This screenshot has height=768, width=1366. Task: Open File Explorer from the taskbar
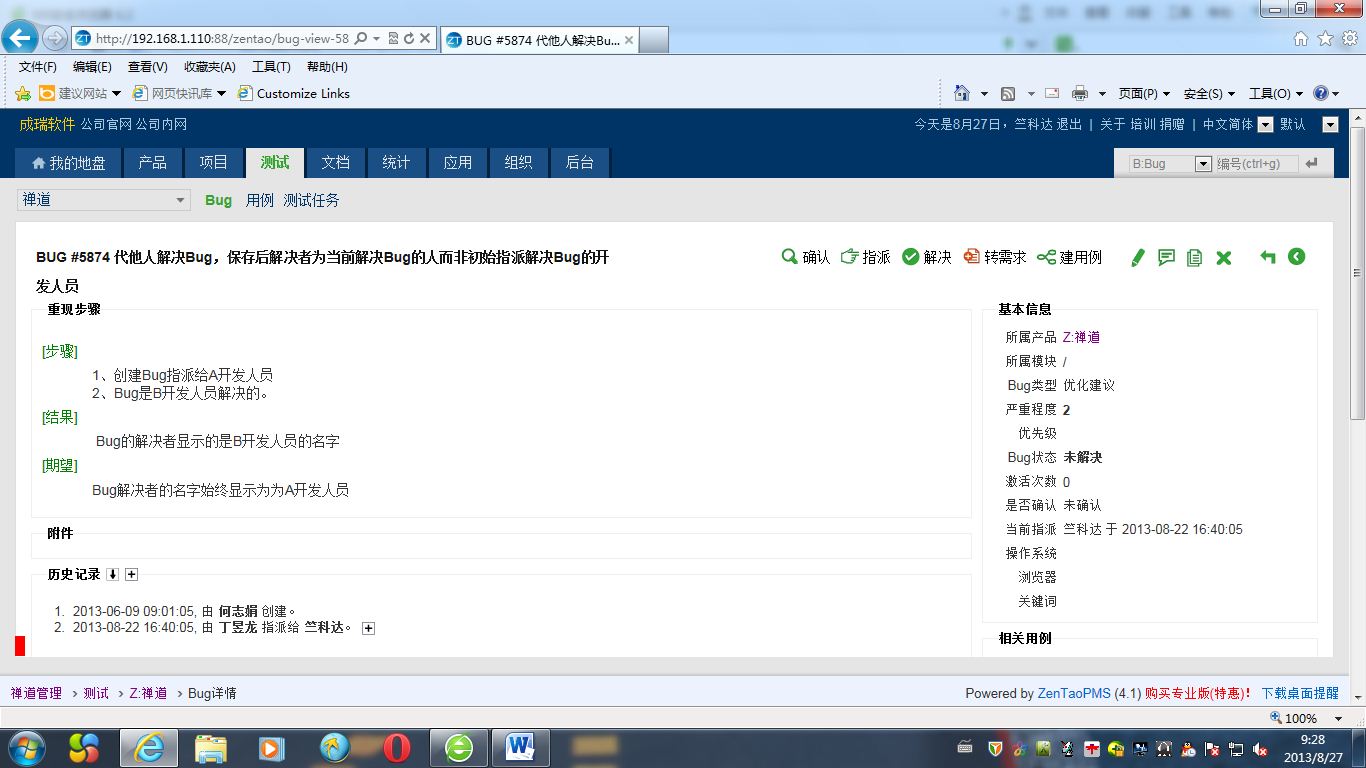click(211, 747)
